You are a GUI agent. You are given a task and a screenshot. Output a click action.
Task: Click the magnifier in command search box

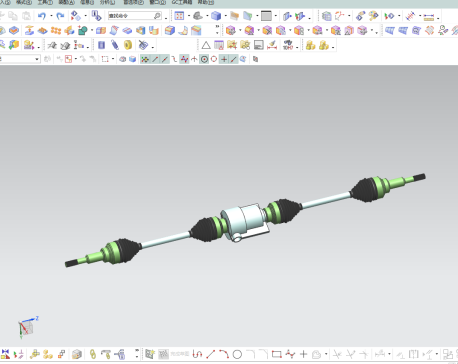(x=157, y=16)
